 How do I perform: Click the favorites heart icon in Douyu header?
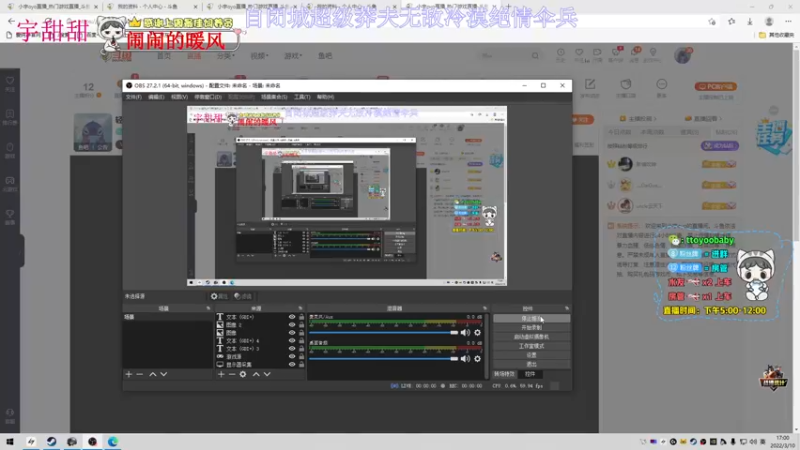point(579,53)
